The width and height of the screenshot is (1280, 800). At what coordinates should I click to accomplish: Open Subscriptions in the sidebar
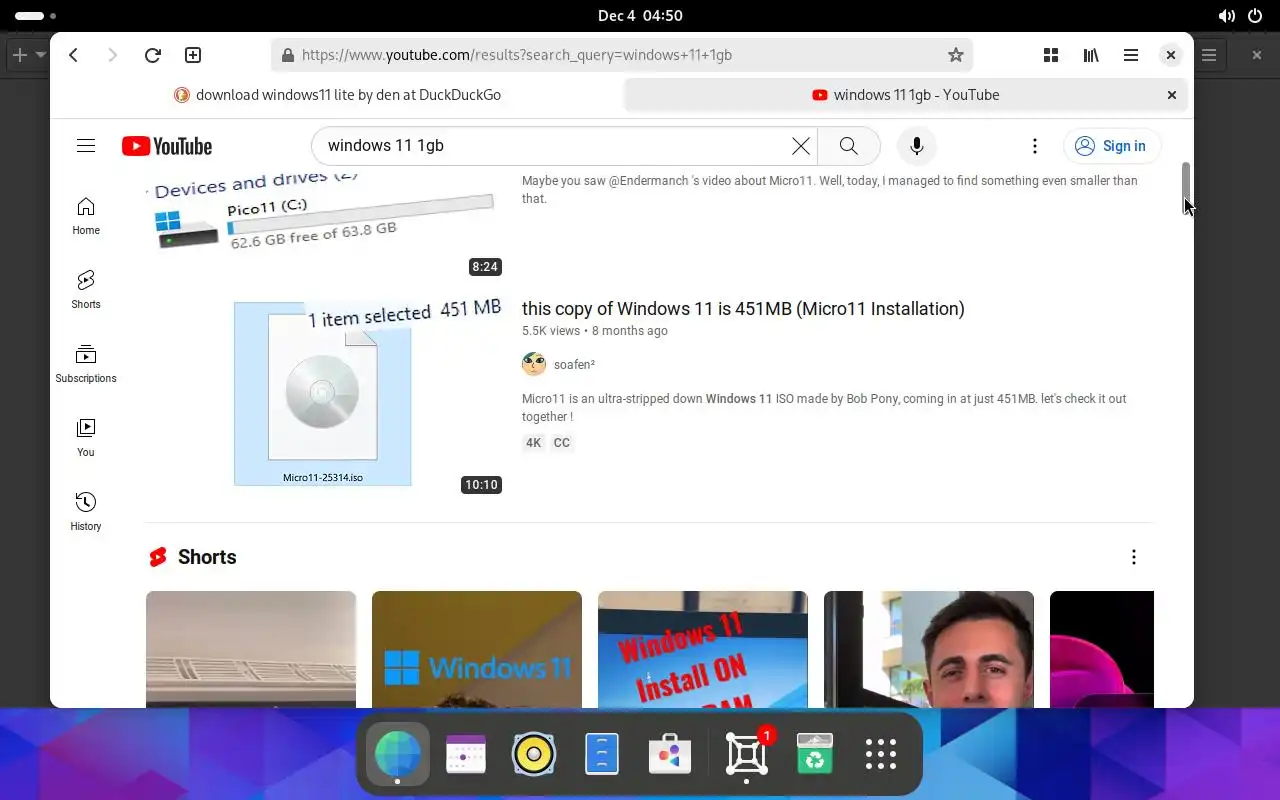coord(86,364)
